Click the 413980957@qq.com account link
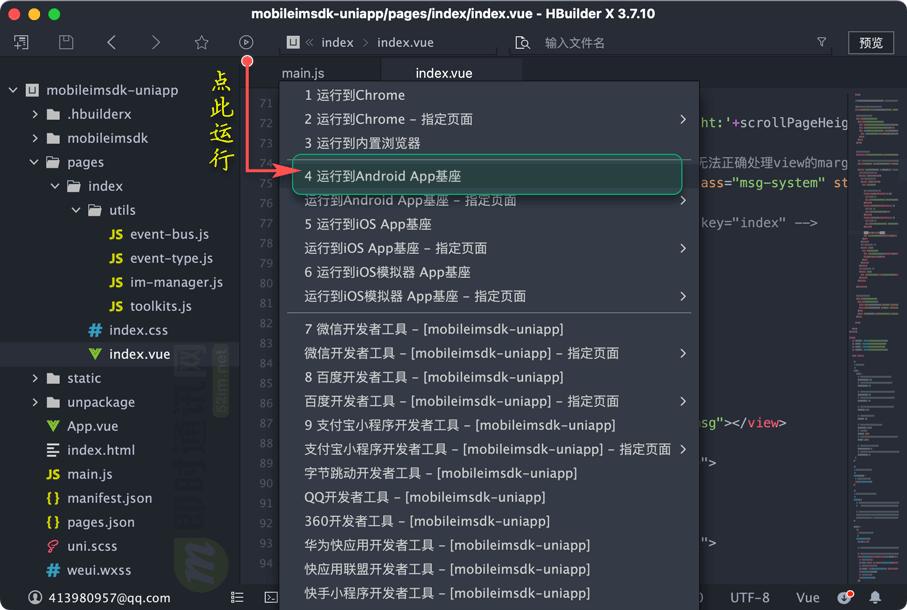 pos(110,597)
